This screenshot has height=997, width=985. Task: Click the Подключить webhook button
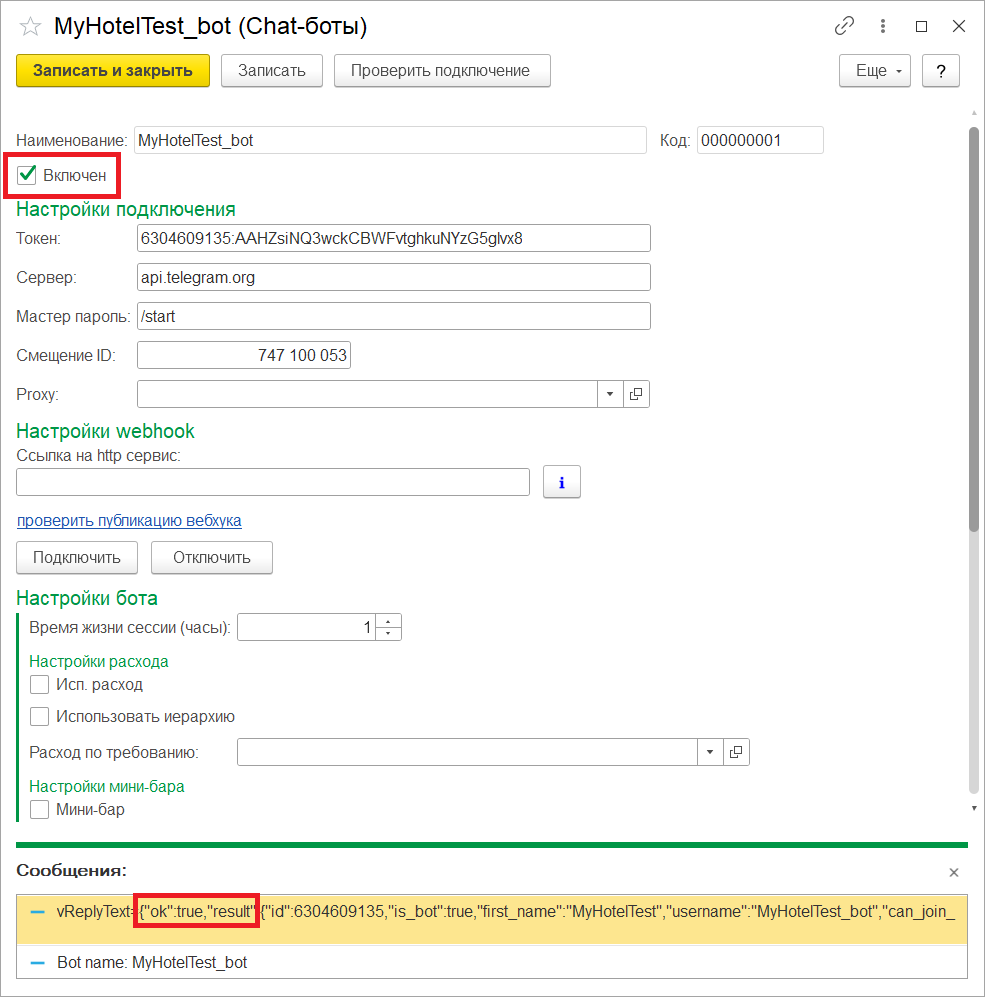tap(77, 558)
